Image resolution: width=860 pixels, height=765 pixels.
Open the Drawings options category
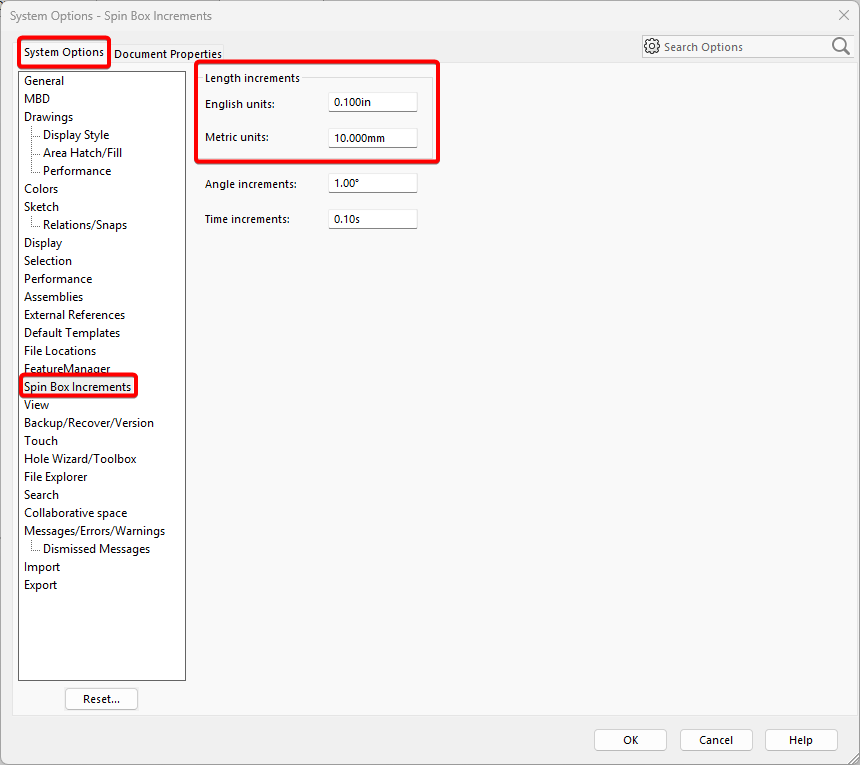click(48, 117)
